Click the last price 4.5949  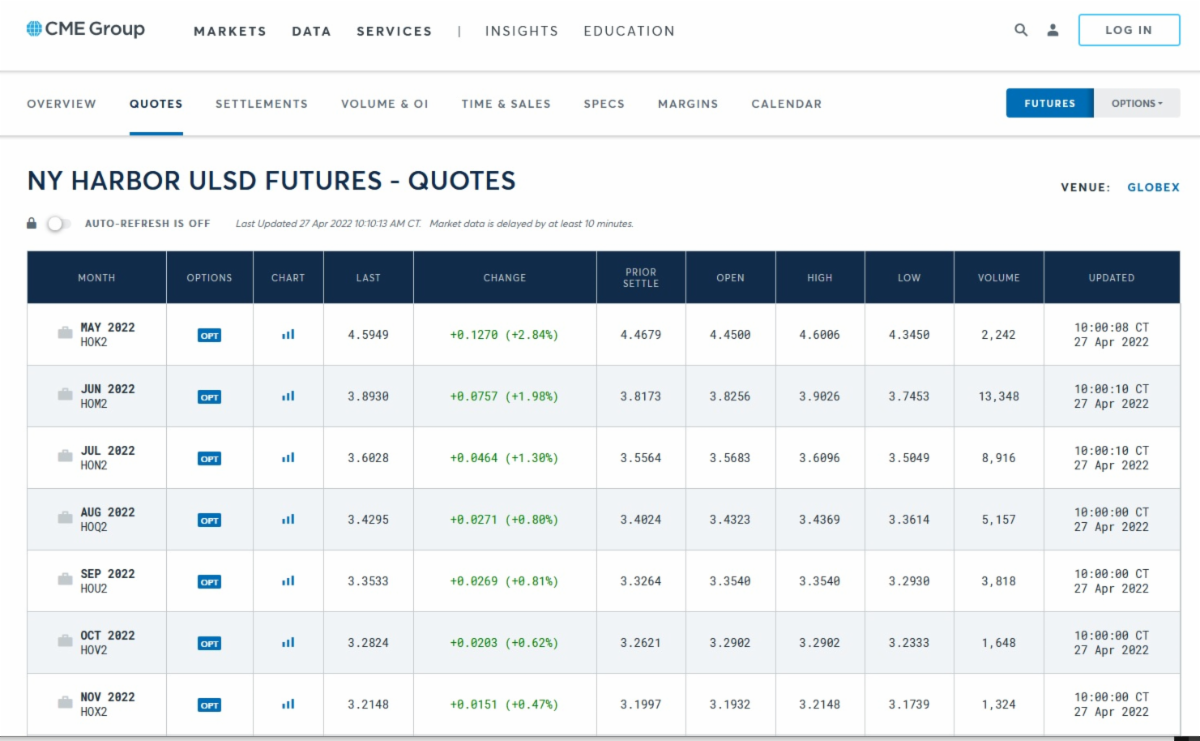(368, 335)
